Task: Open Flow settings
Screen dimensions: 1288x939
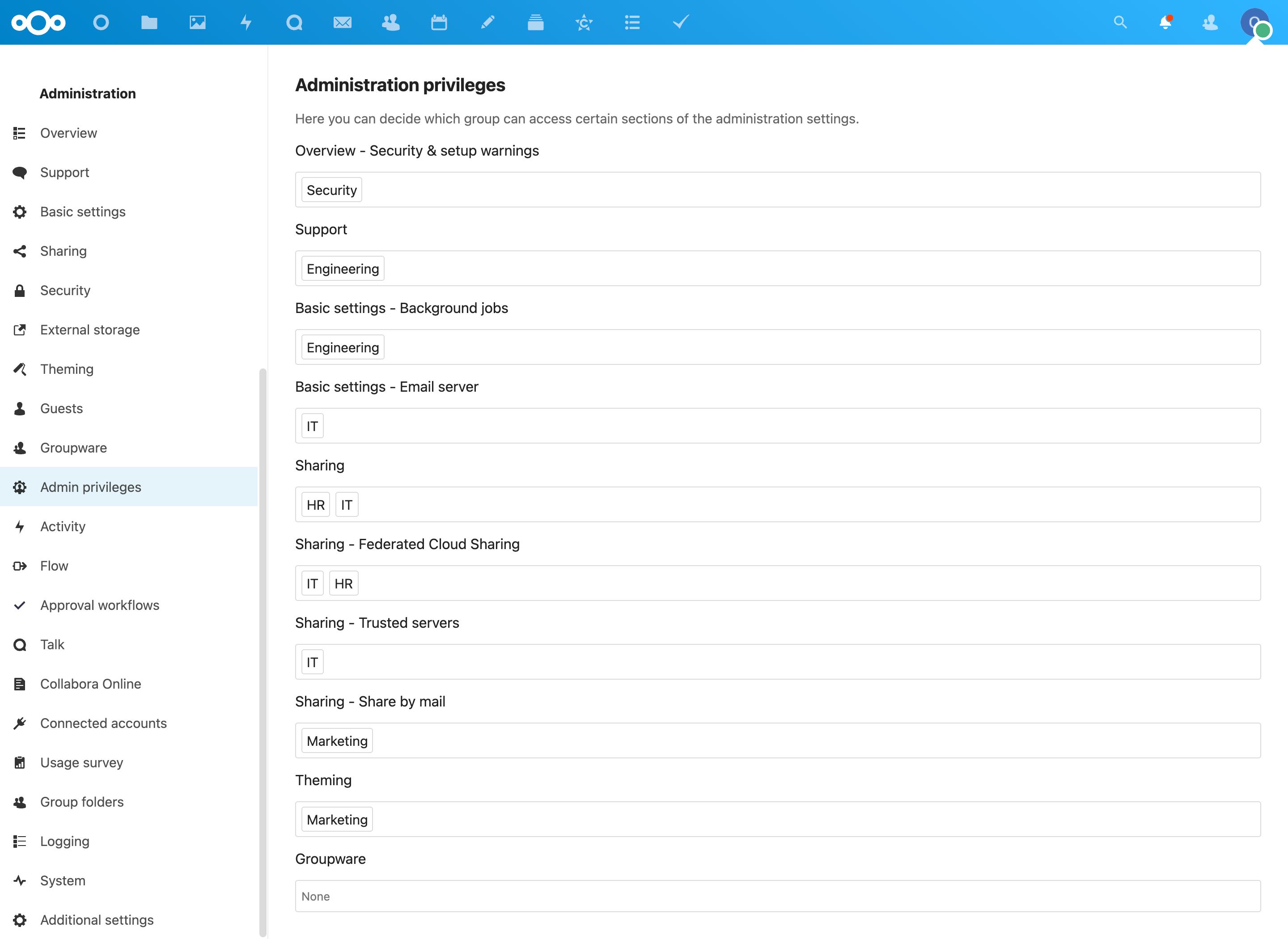Action: (129, 566)
